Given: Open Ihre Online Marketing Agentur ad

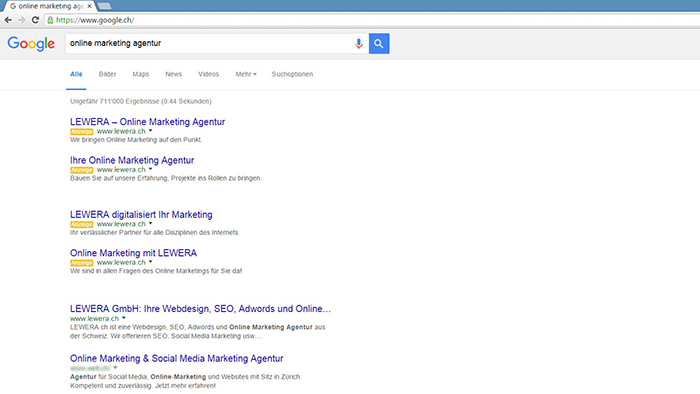Looking at the screenshot, I should coord(132,160).
